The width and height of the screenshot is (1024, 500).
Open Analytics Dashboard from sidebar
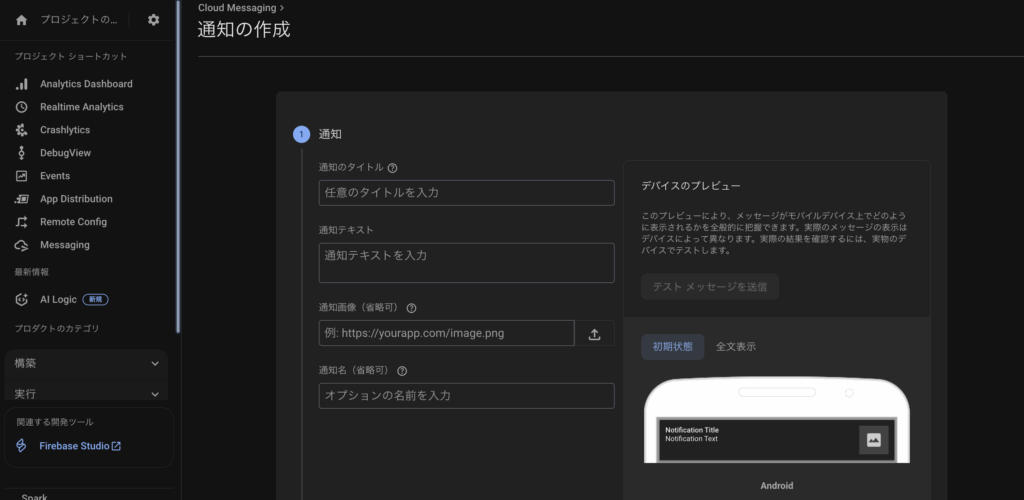click(x=85, y=84)
